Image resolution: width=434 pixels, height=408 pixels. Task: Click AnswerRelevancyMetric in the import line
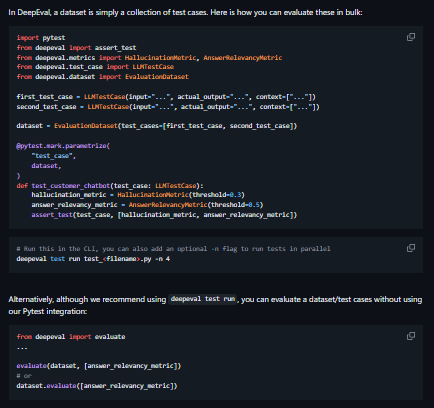(x=243, y=58)
